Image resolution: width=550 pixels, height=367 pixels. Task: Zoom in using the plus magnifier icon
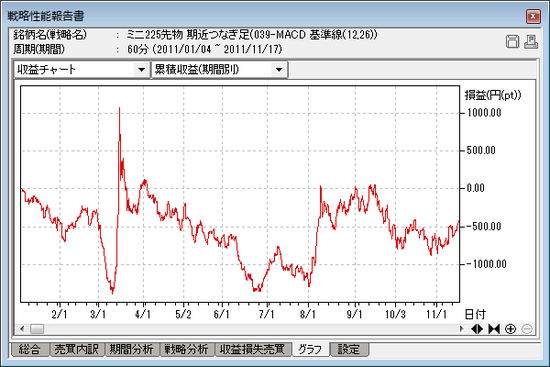[510, 329]
